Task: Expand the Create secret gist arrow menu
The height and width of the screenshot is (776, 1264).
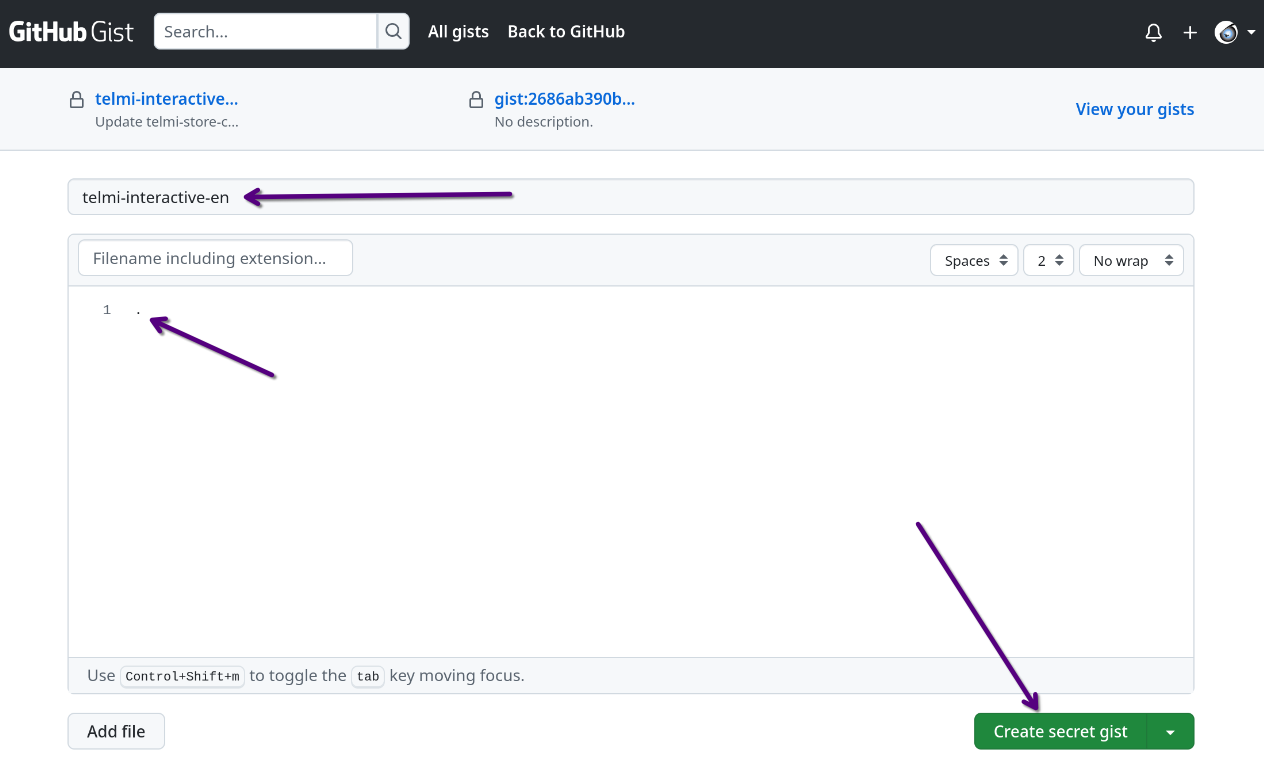Action: point(1171,732)
